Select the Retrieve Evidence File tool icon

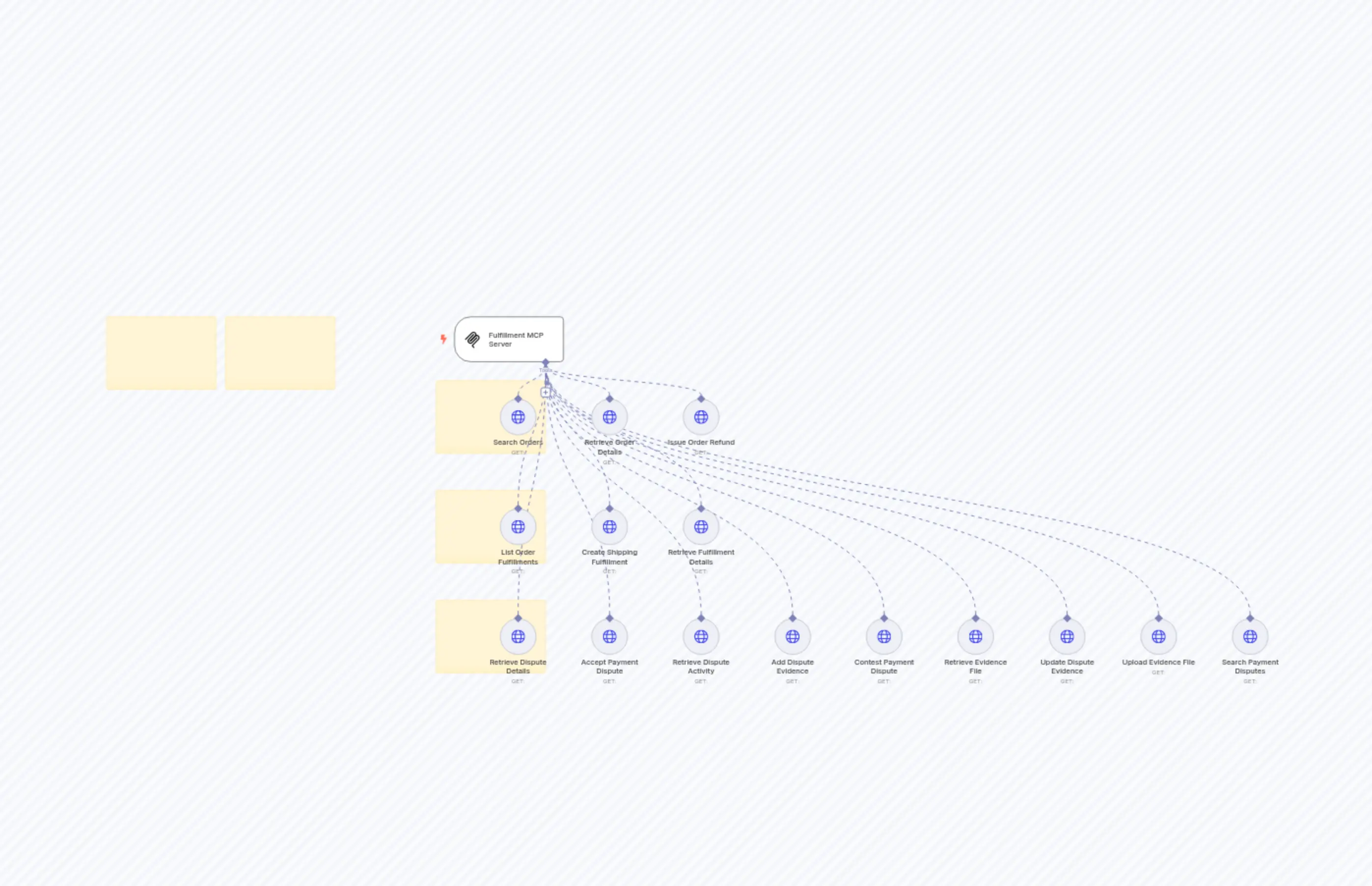click(x=975, y=636)
